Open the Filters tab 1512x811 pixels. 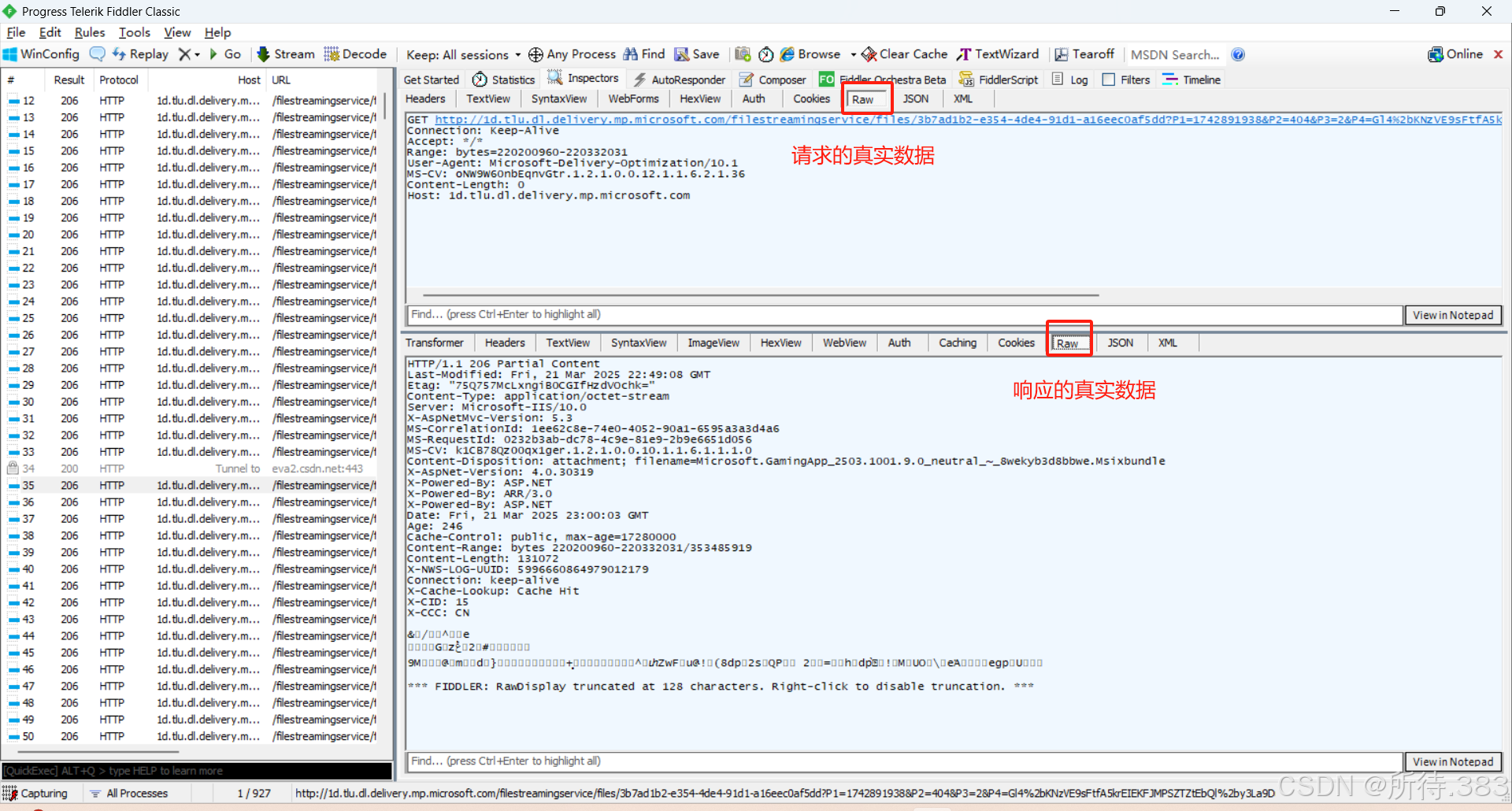tap(1126, 80)
